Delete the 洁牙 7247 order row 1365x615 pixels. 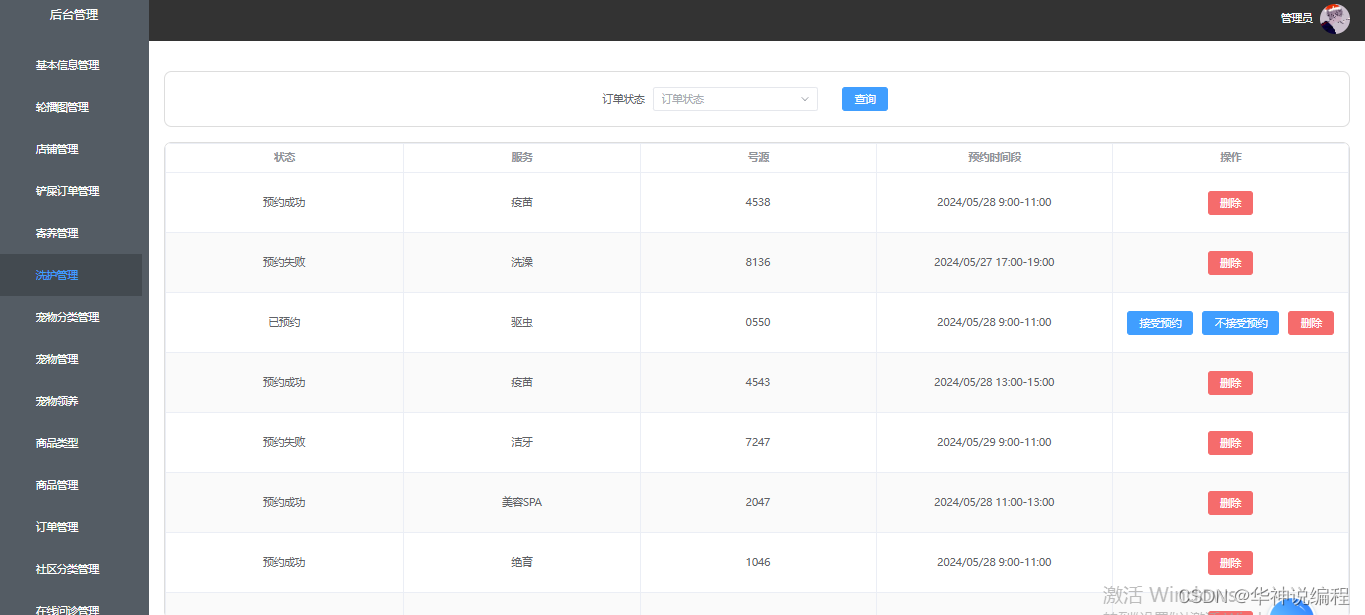click(x=1230, y=443)
